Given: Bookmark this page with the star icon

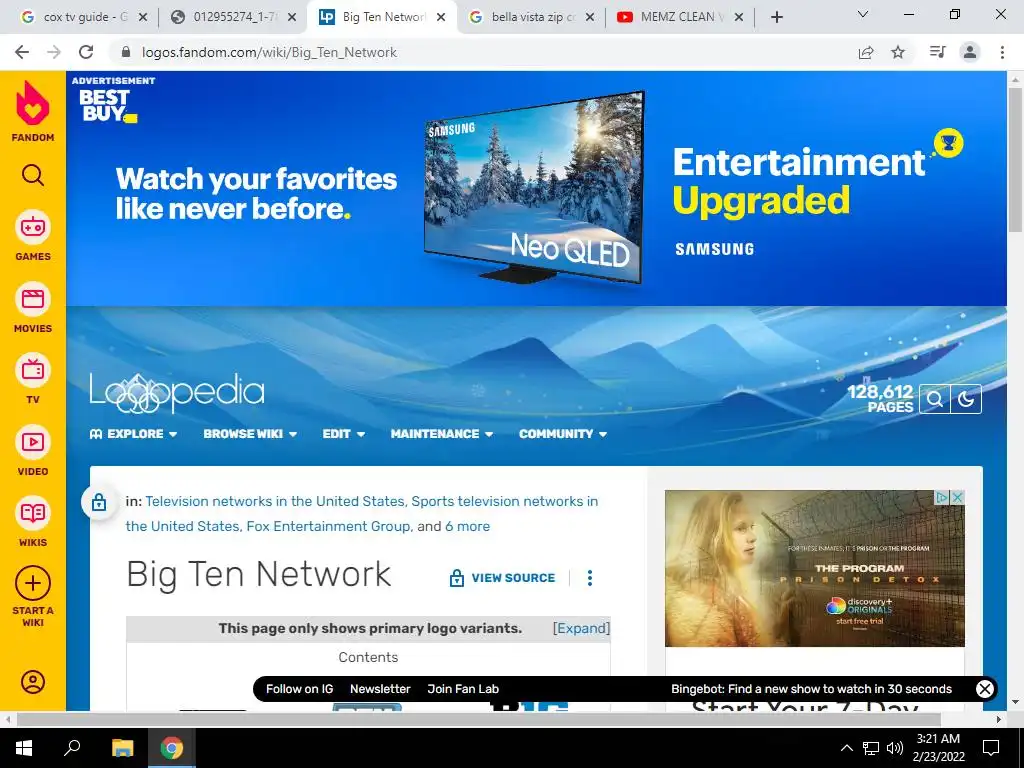Looking at the screenshot, I should point(898,52).
